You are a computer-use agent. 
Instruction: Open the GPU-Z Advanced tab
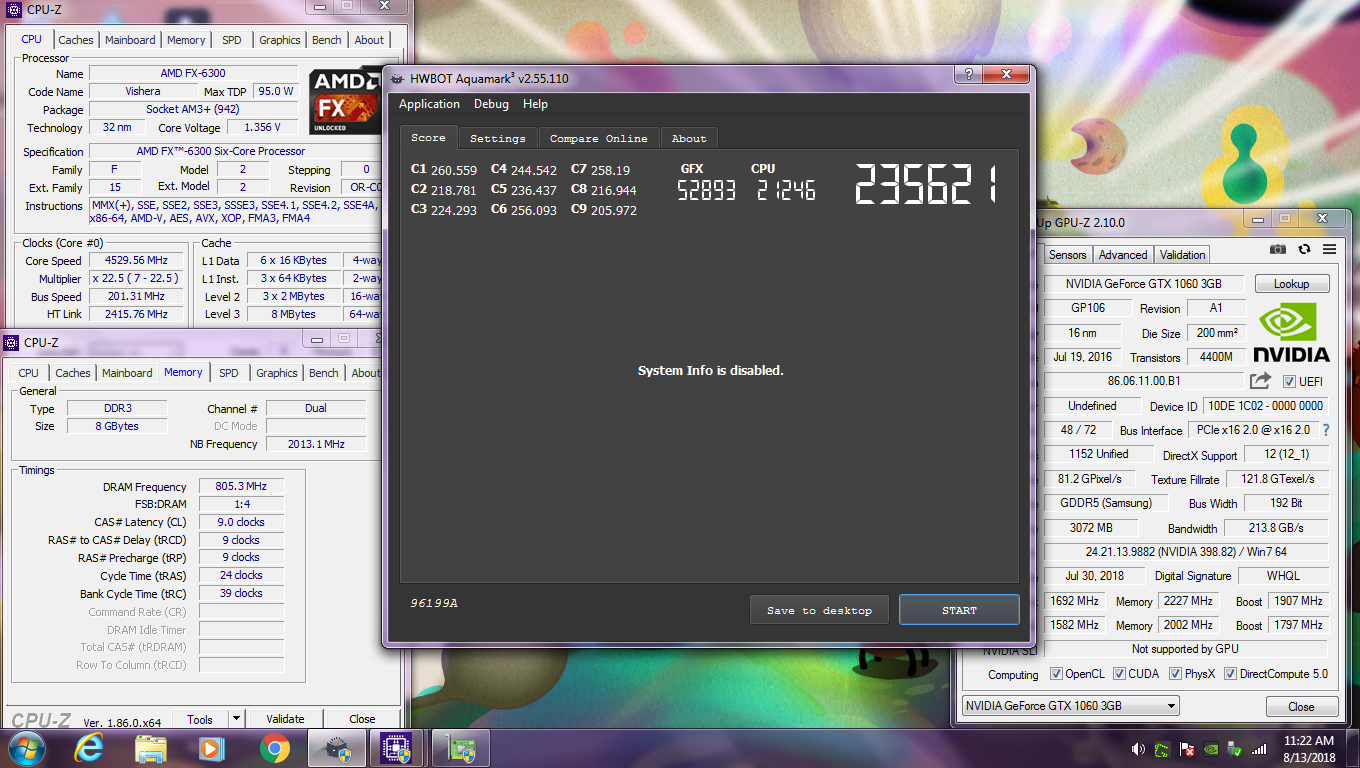tap(1123, 255)
